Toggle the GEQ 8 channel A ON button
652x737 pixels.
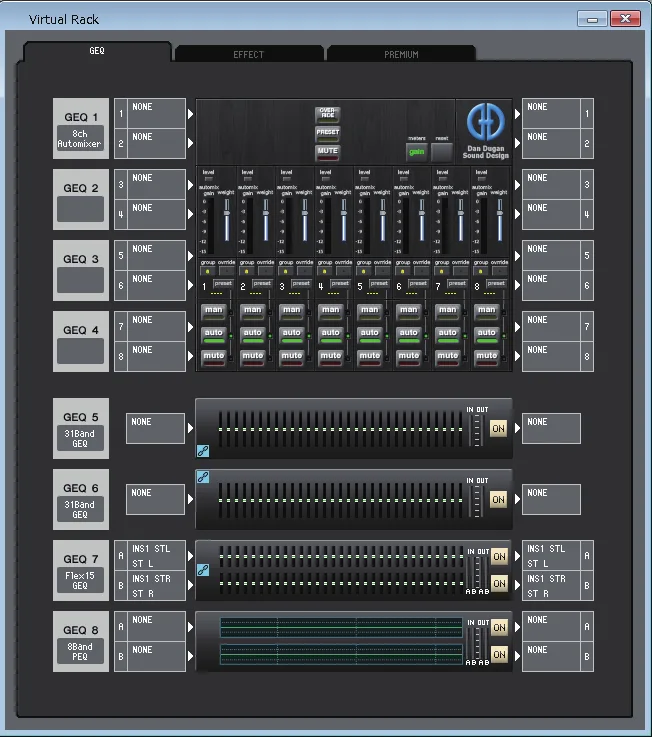(499, 627)
